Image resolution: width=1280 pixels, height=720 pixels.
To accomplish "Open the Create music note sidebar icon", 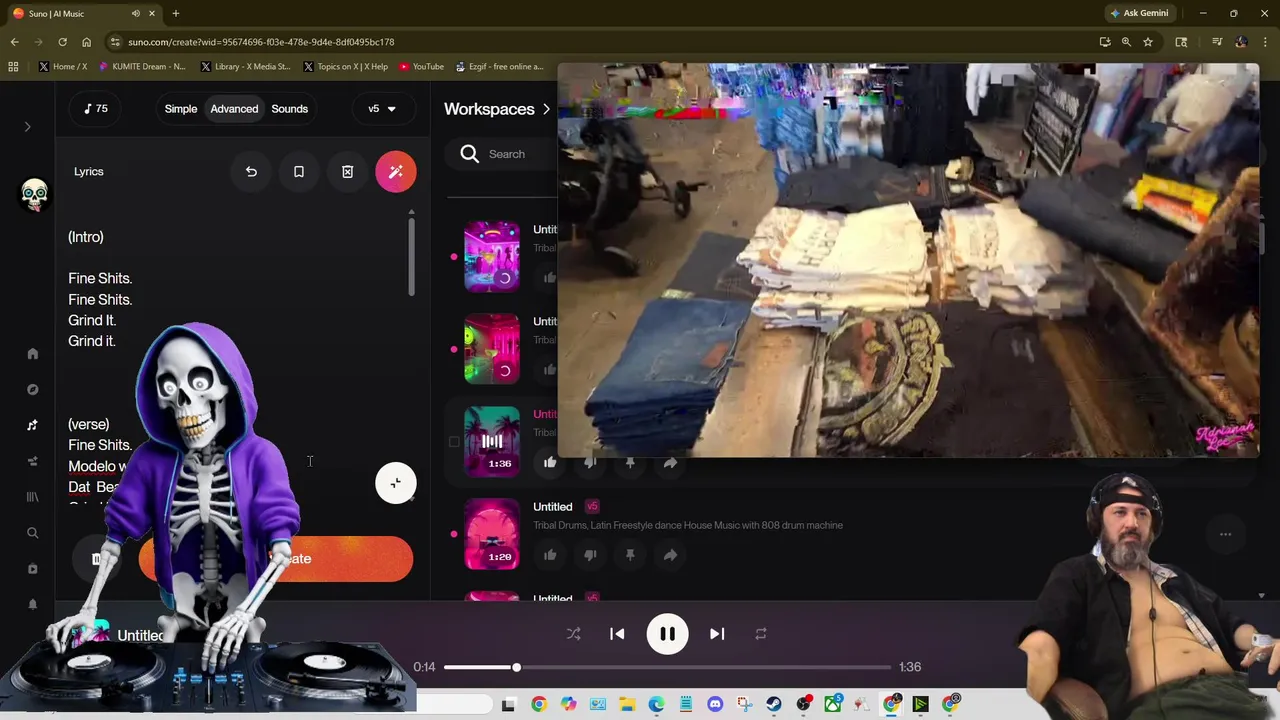I will [32, 425].
